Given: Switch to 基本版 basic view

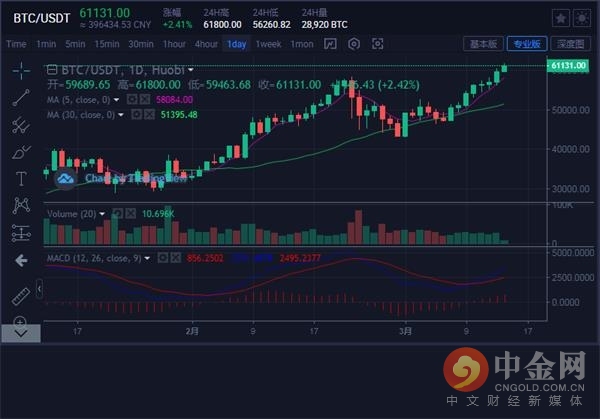Looking at the screenshot, I should [x=483, y=44].
